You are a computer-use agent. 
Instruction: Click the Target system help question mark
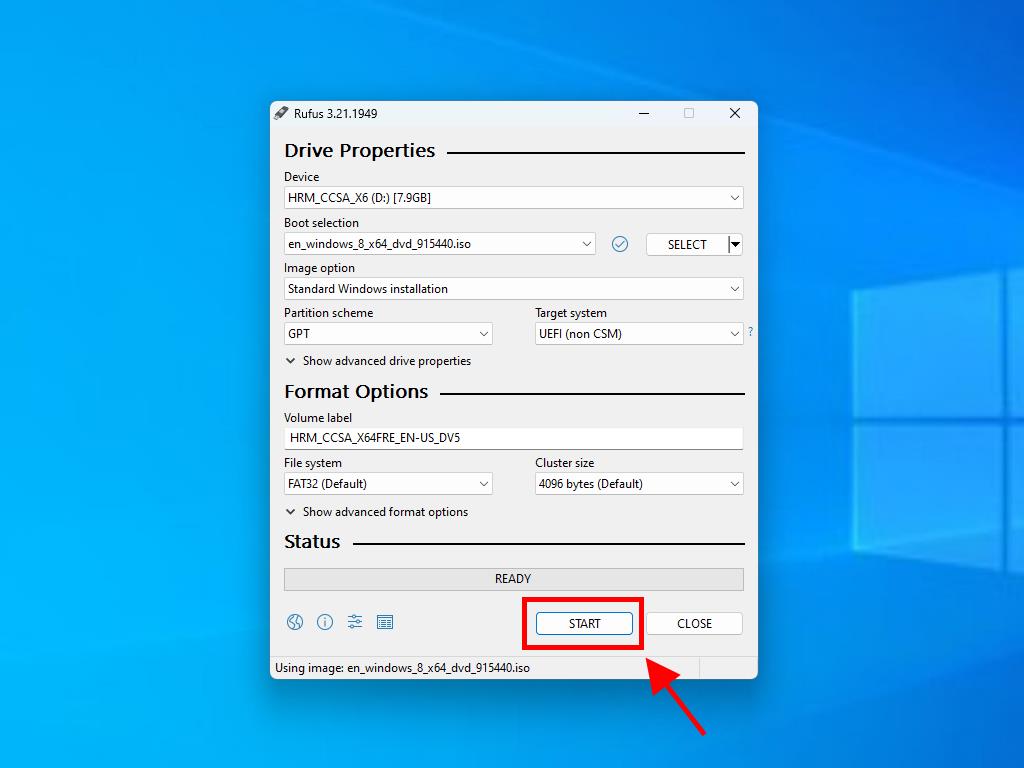tap(751, 332)
